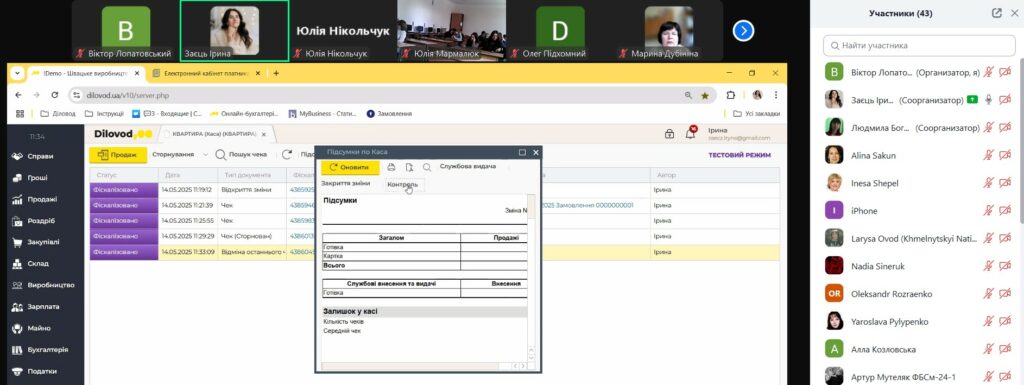1024x385 pixels.
Task: Go to the Роздріб sidebar section
Action: (x=41, y=221)
